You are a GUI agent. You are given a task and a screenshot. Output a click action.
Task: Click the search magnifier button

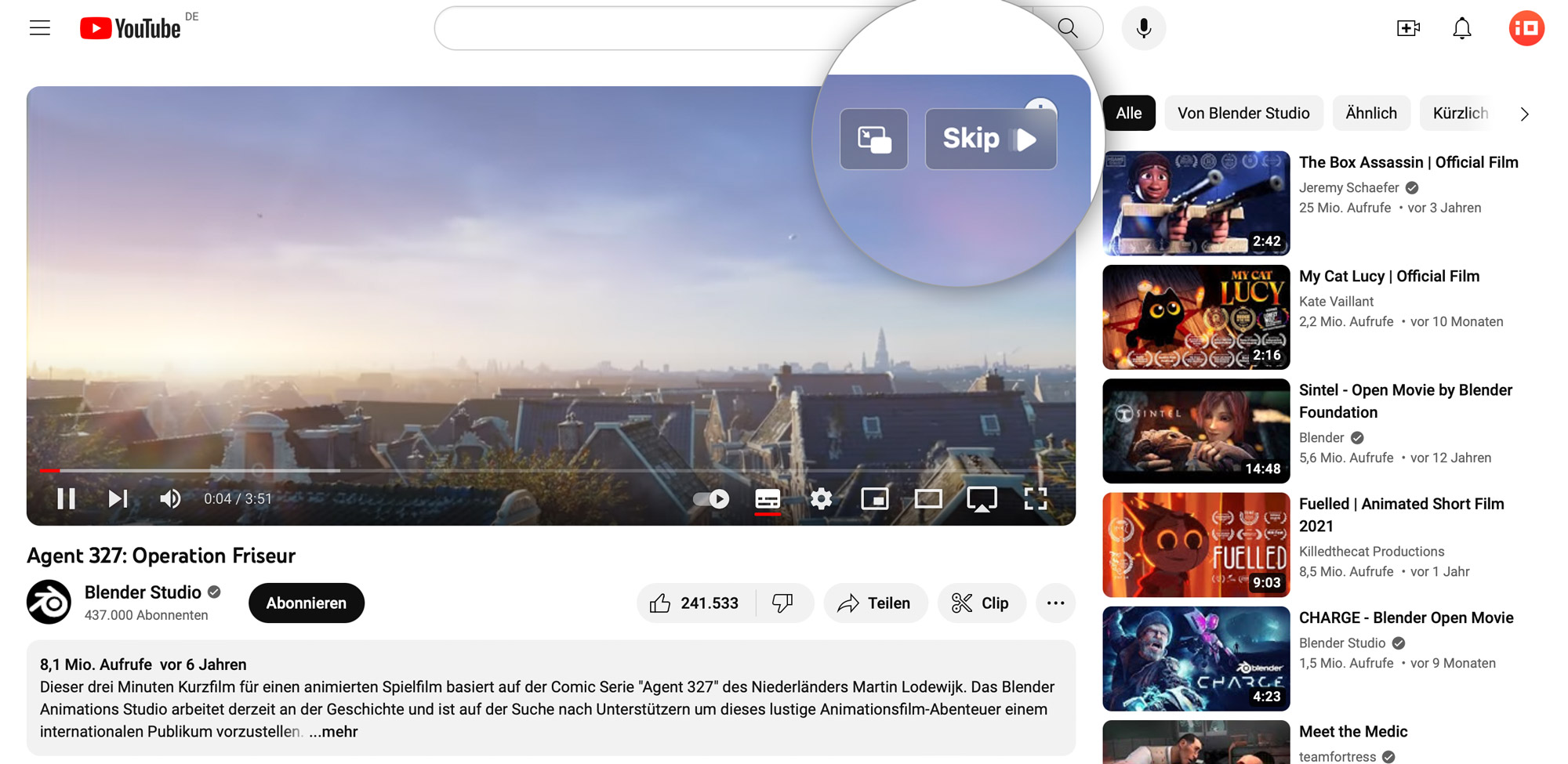click(1068, 28)
